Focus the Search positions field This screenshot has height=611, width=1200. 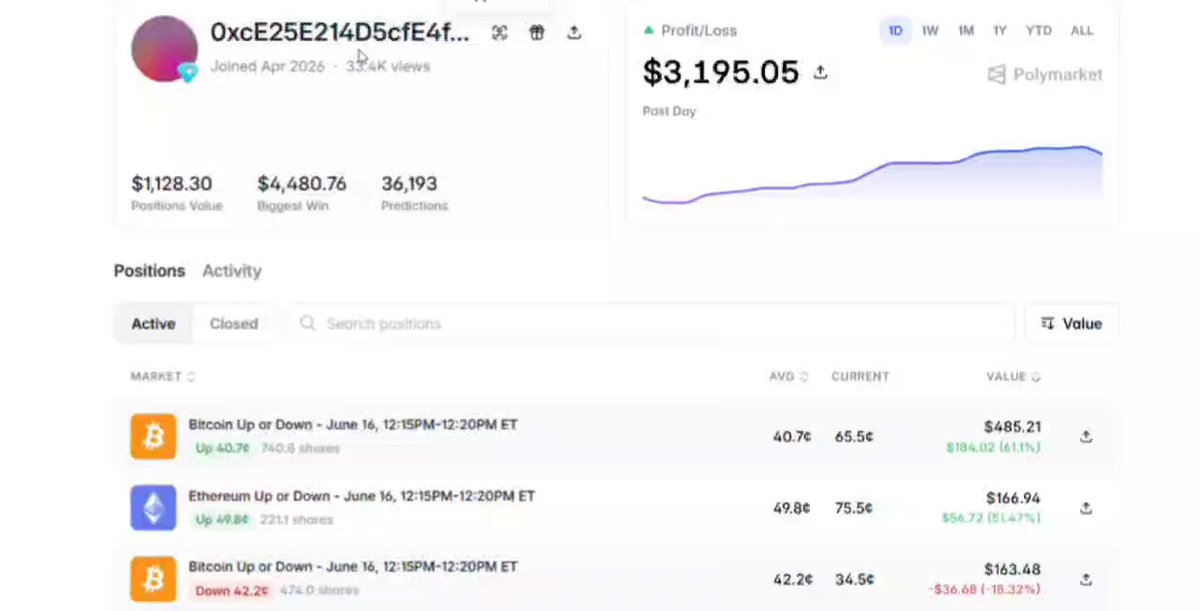(x=650, y=324)
